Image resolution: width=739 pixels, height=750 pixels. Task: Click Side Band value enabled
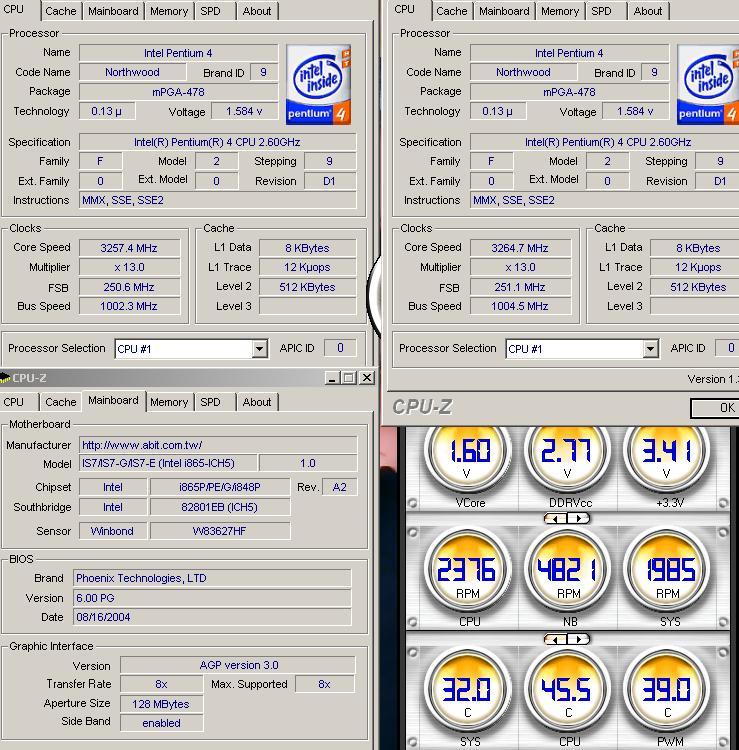[x=162, y=723]
